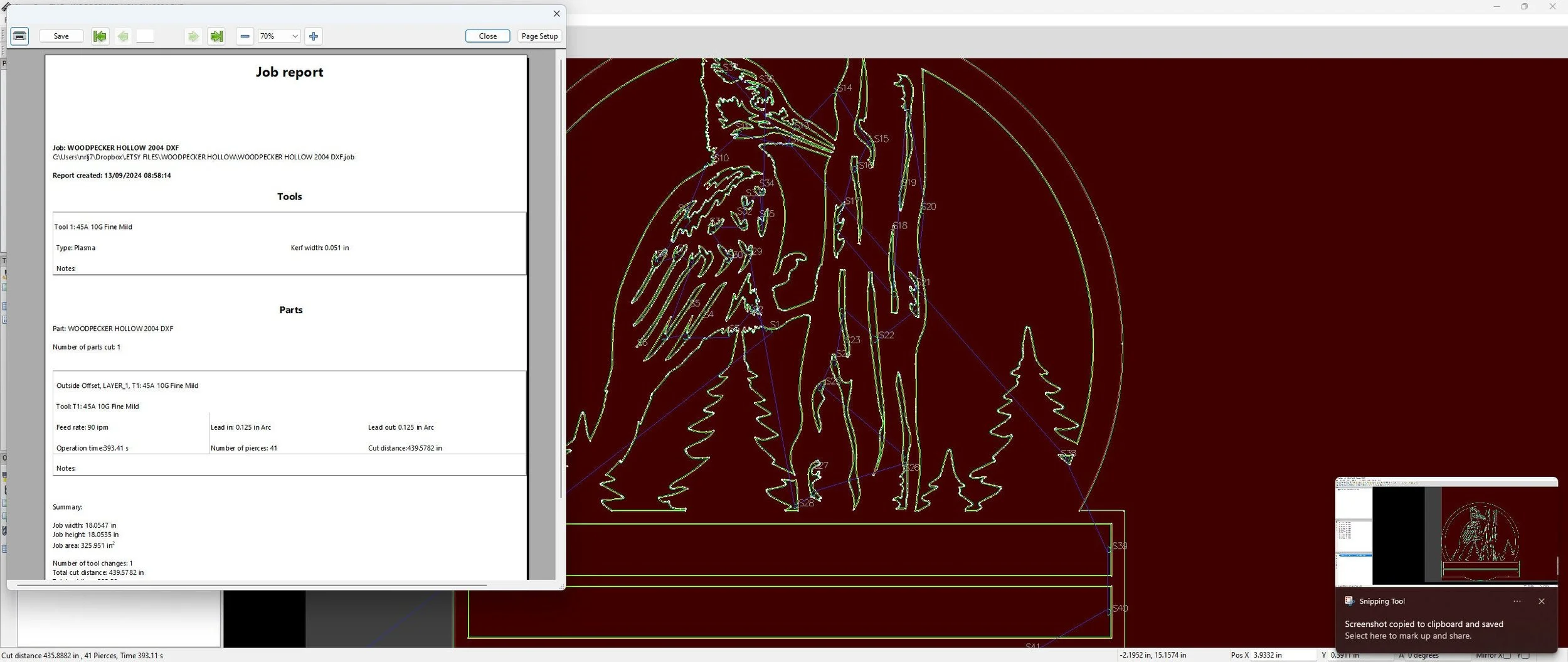Screen dimensions: 1568x662
Task: Click toolpath label S39 near the rectangle
Action: (1120, 546)
